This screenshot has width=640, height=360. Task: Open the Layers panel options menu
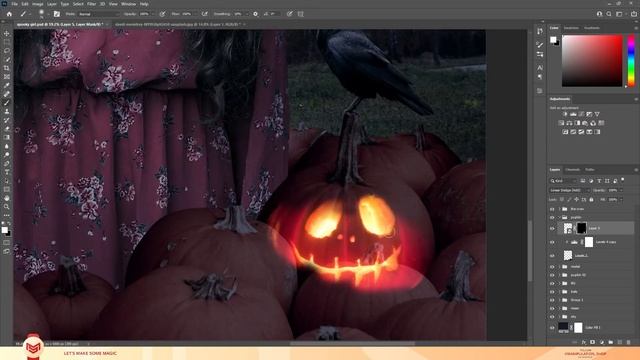click(636, 170)
